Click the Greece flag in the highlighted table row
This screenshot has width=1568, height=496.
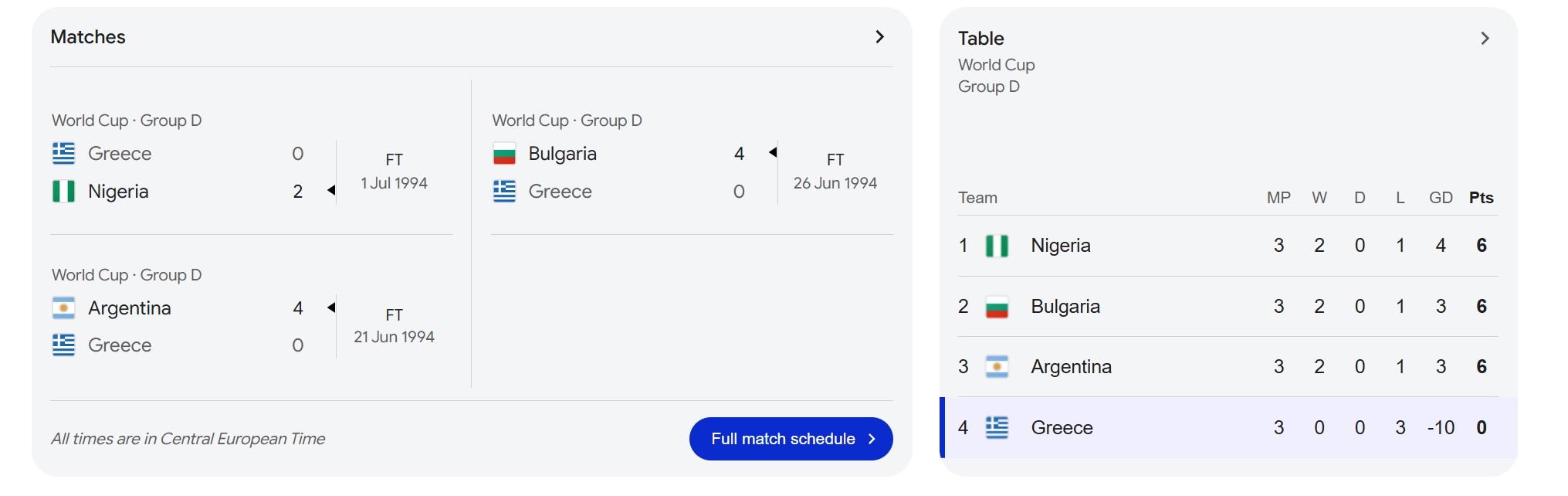997,428
